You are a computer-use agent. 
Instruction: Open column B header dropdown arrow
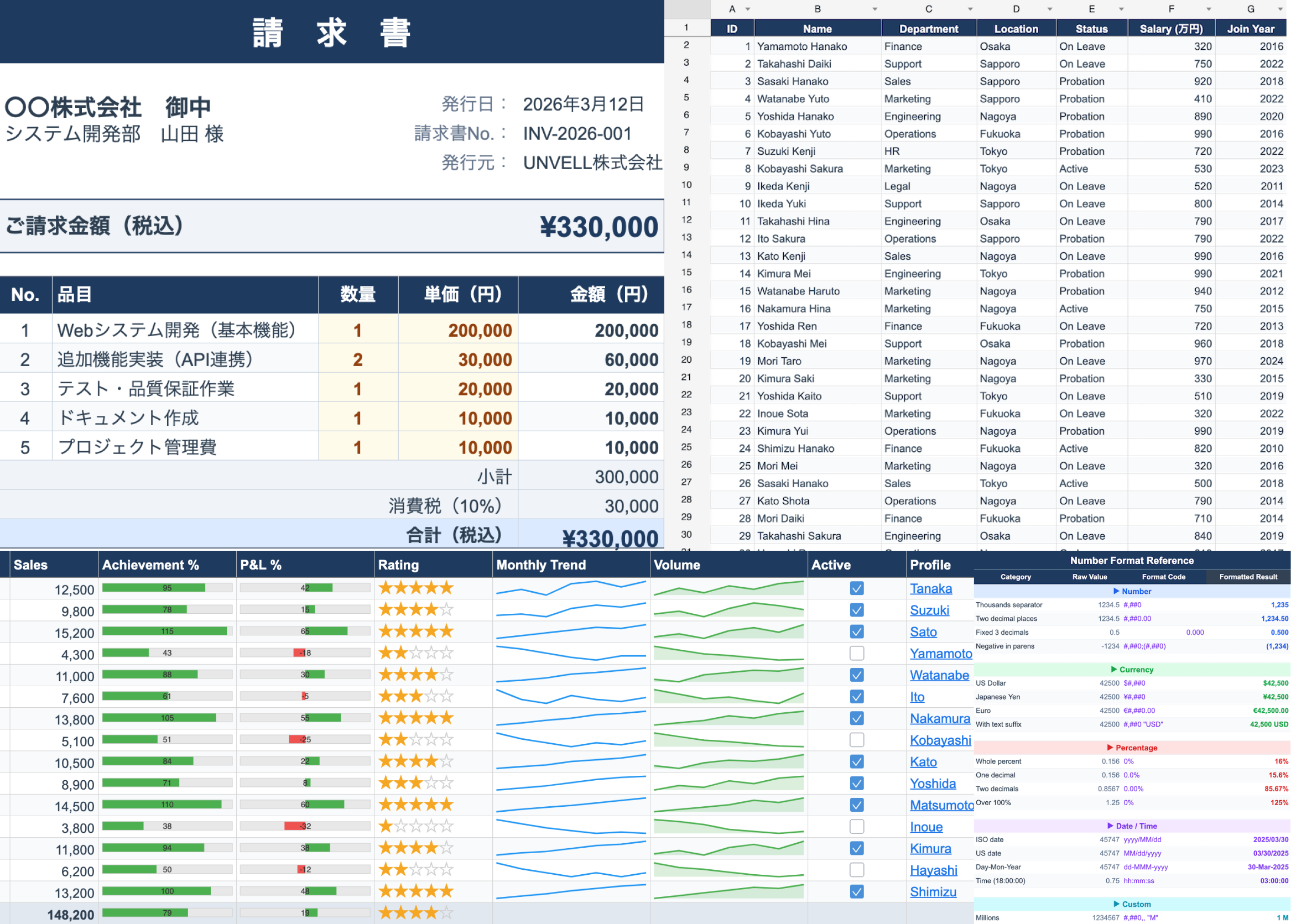tap(874, 9)
